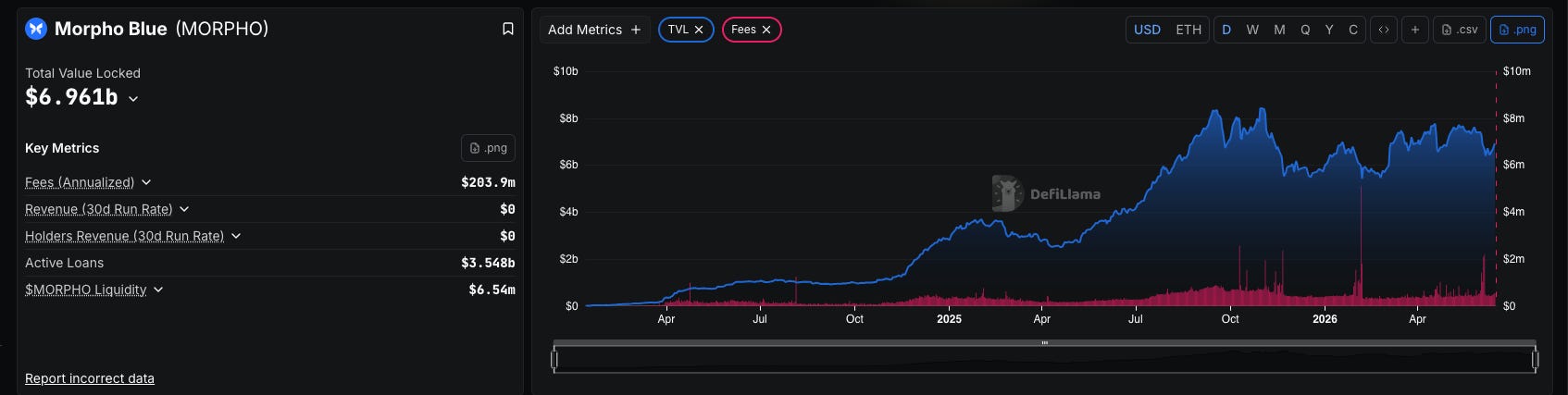Select the quarterly Q interval
Screen dimensions: 1568x395
tap(1305, 30)
